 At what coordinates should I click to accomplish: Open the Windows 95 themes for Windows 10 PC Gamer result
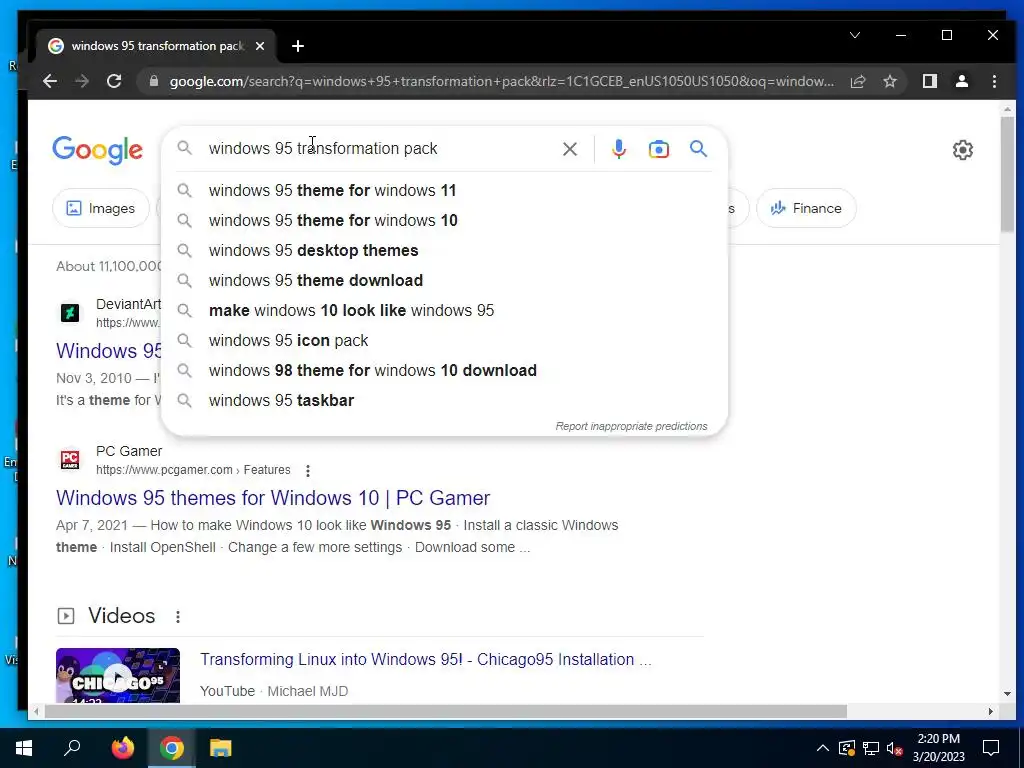[273, 498]
